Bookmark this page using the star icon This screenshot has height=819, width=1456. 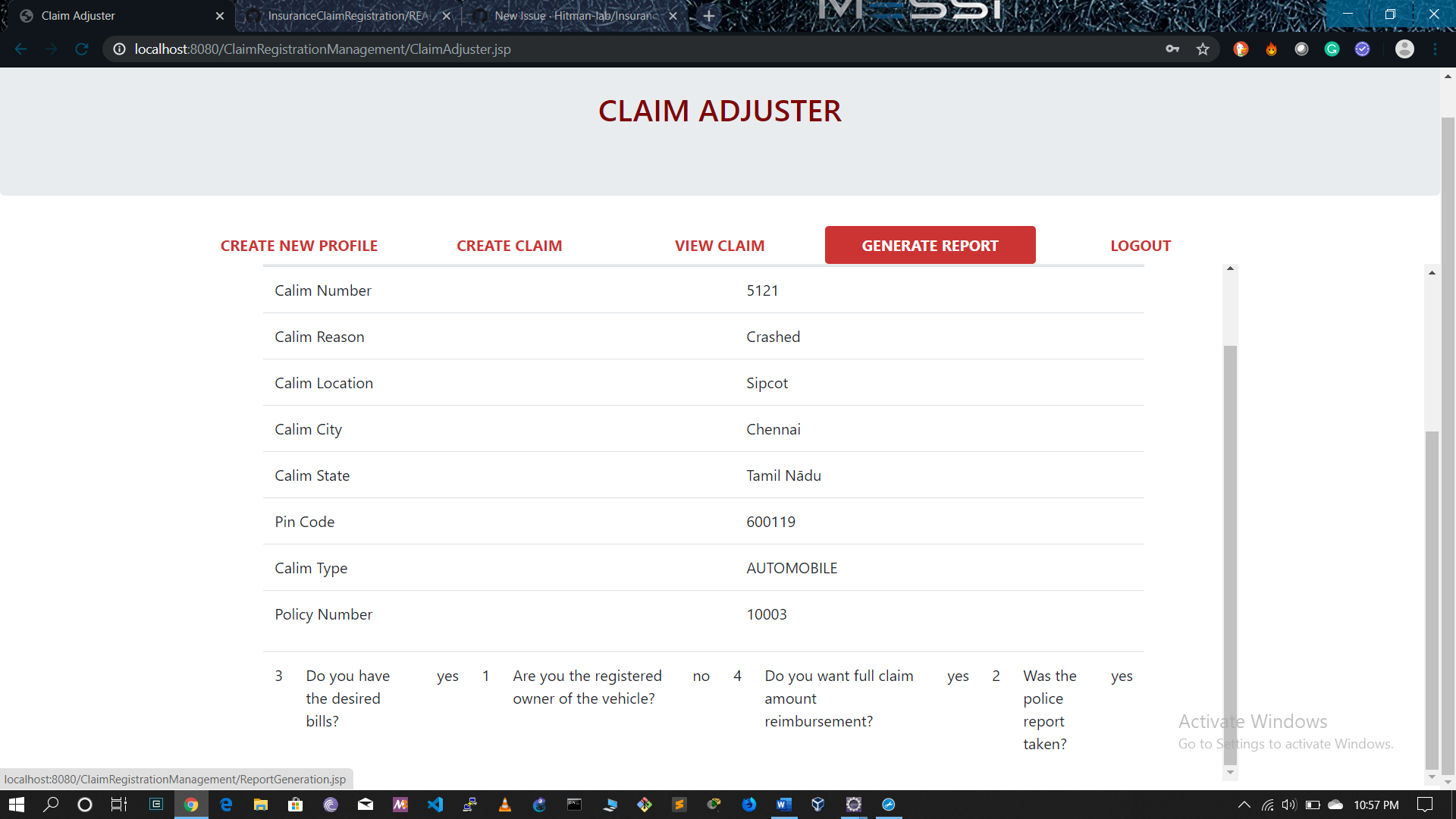1203,49
